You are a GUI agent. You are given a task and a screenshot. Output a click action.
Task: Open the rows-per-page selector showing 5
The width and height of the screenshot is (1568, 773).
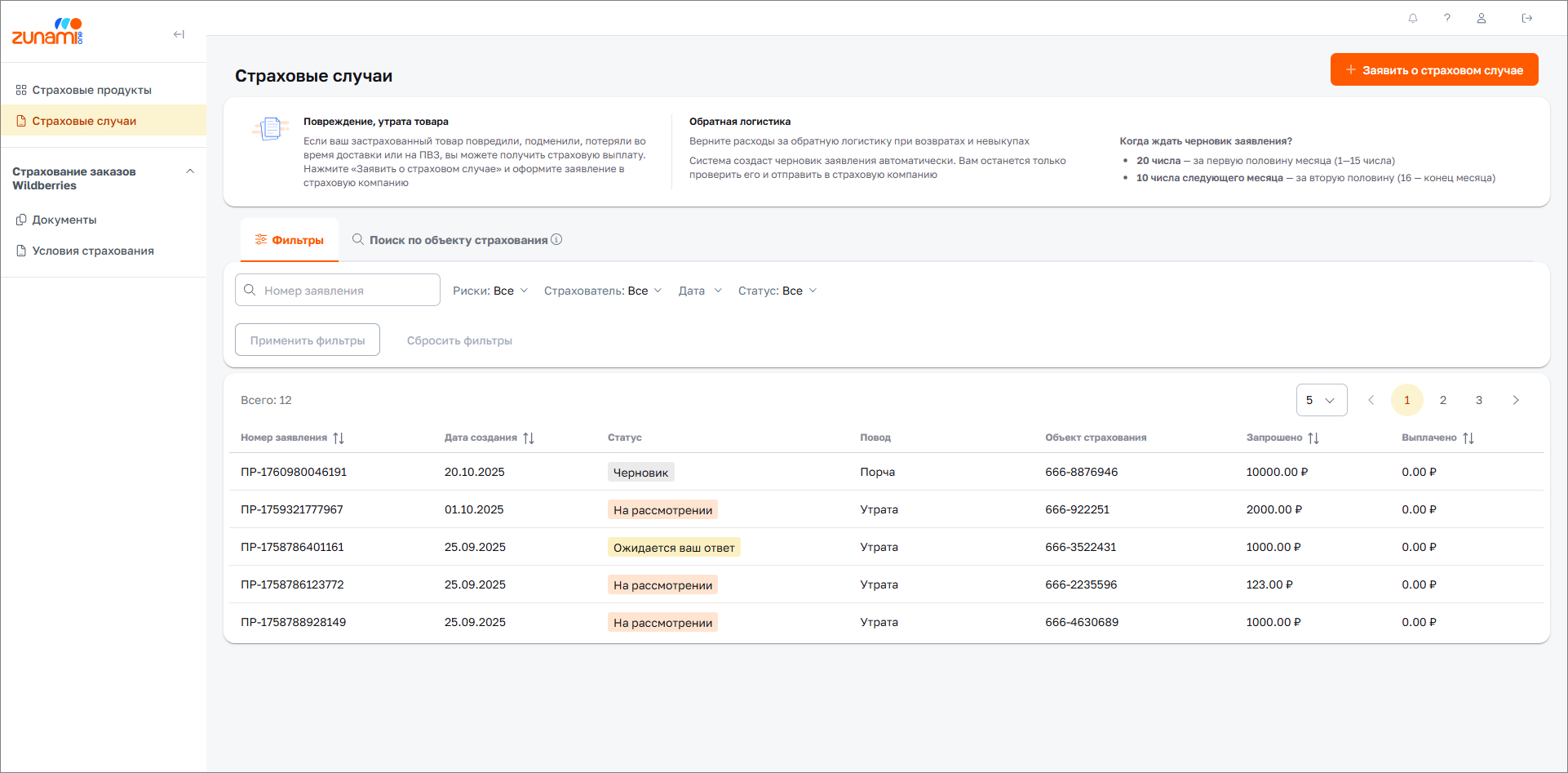(x=1321, y=400)
